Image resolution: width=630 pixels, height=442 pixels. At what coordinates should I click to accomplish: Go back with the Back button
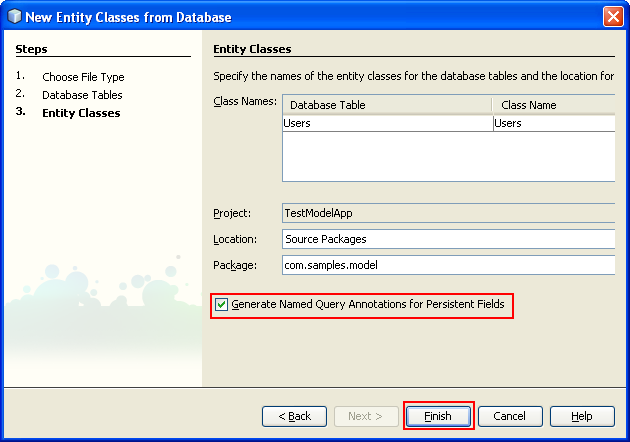[x=294, y=416]
